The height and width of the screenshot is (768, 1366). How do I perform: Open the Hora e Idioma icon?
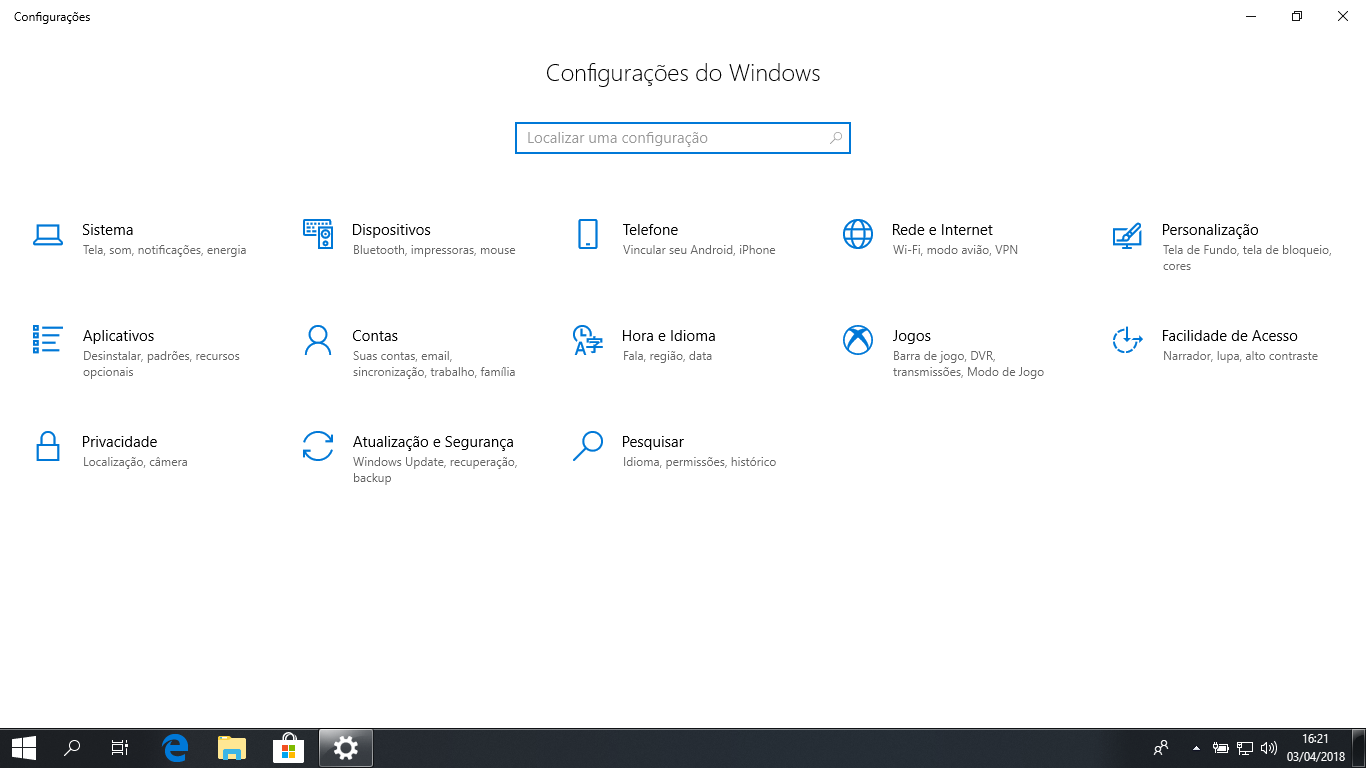588,340
